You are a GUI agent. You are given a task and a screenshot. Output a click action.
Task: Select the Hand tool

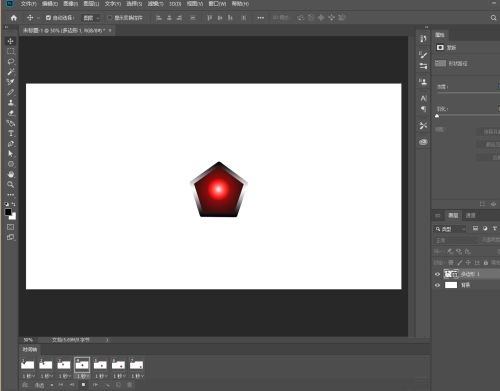pos(11,174)
